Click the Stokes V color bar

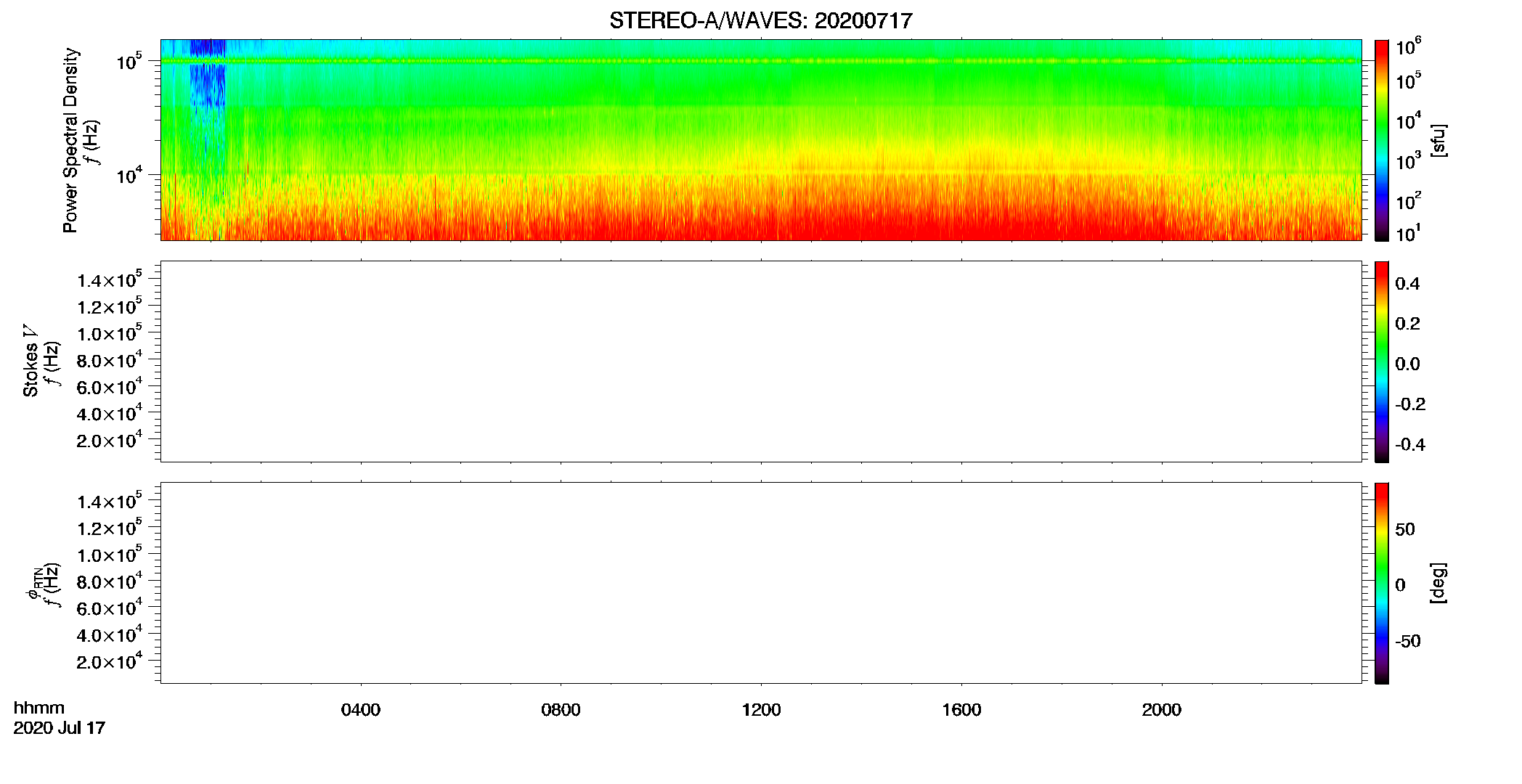[x=1382, y=362]
